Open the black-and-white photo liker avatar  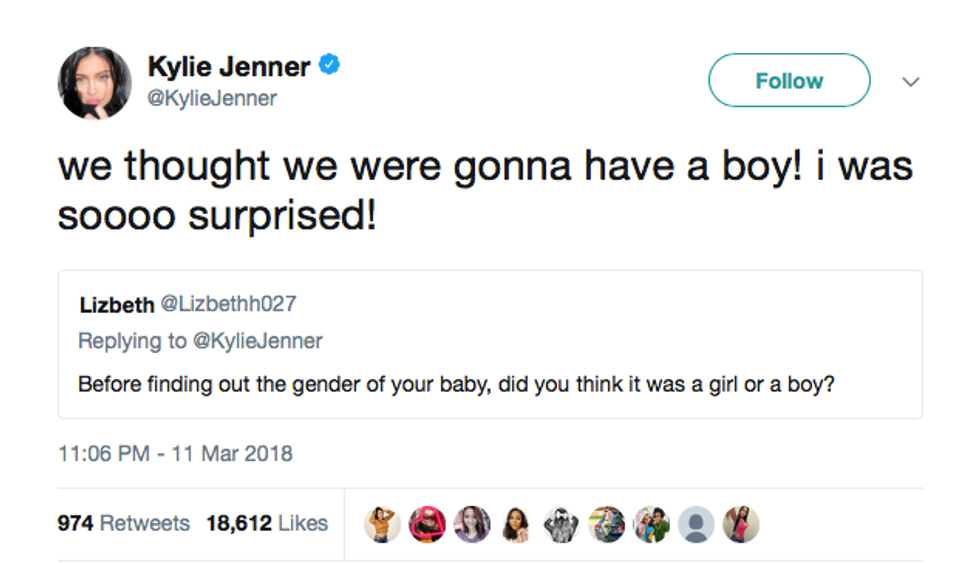pyautogui.click(x=561, y=524)
